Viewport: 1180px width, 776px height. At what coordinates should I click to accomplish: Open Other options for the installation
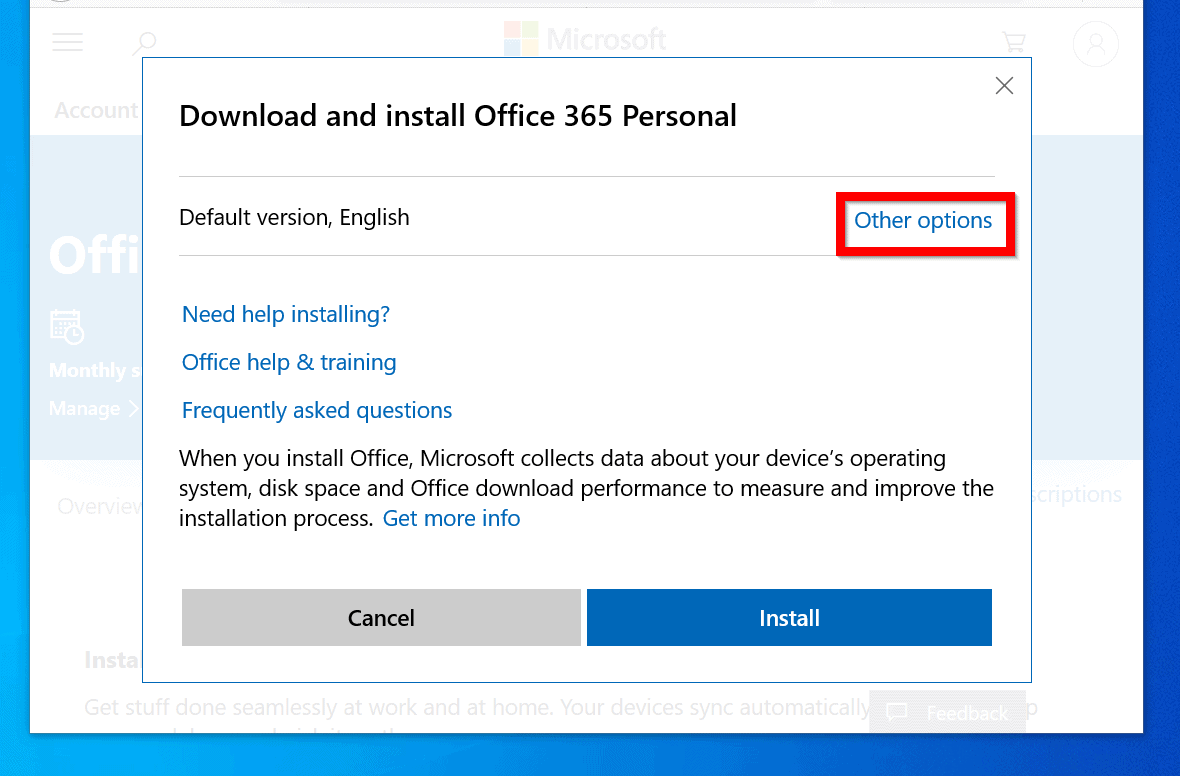click(923, 221)
